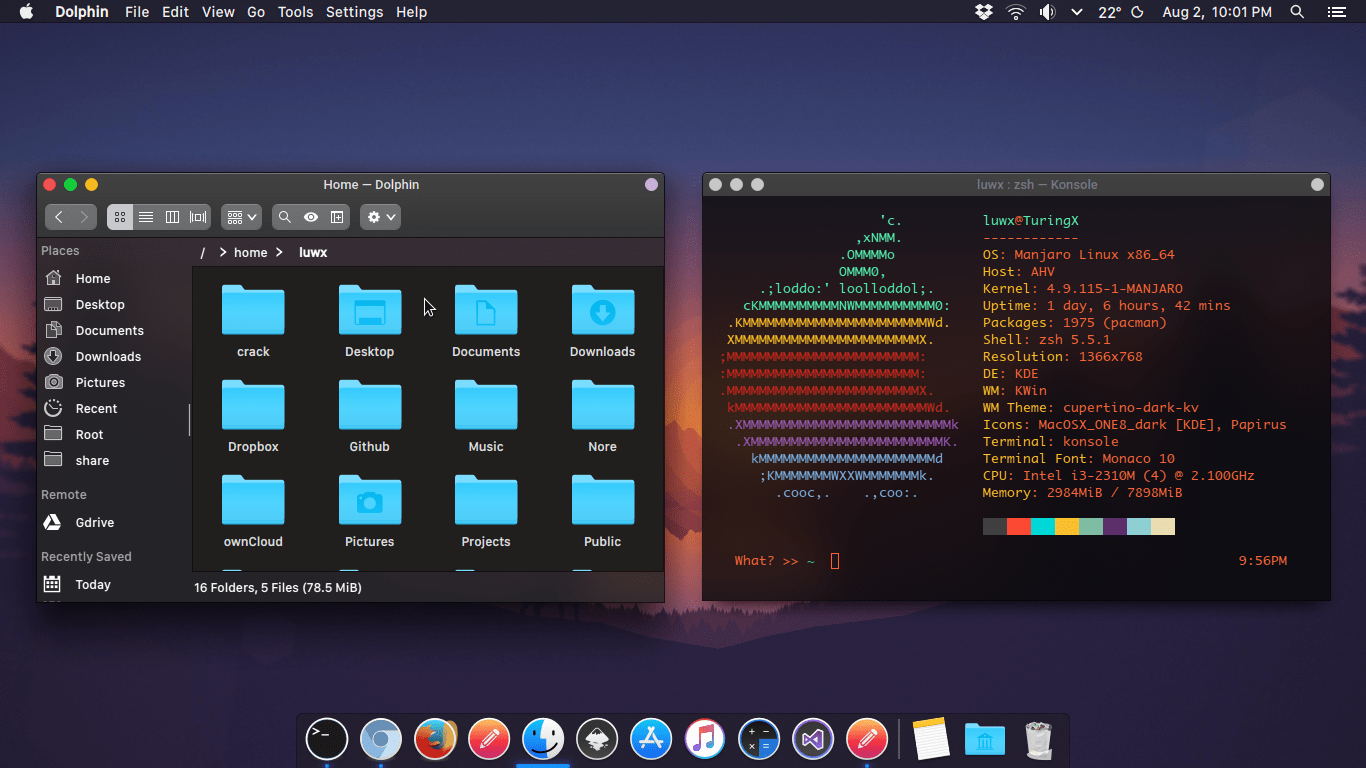1366x768 pixels.
Task: Launch the App Store from the dock
Action: tap(651, 738)
